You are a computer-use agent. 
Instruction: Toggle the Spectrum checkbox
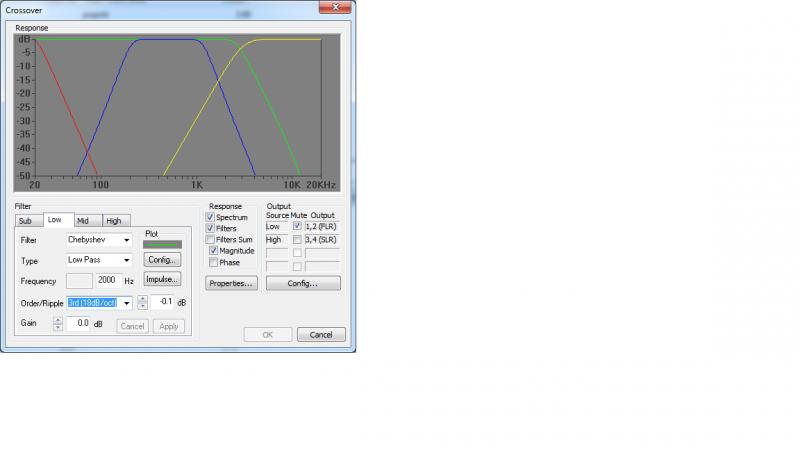pos(210,217)
